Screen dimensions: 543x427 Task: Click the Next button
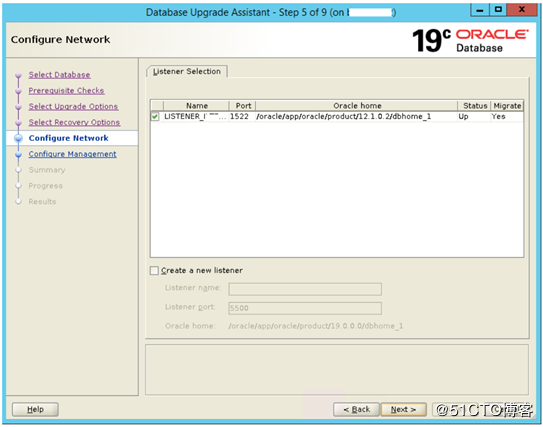pyautogui.click(x=403, y=409)
